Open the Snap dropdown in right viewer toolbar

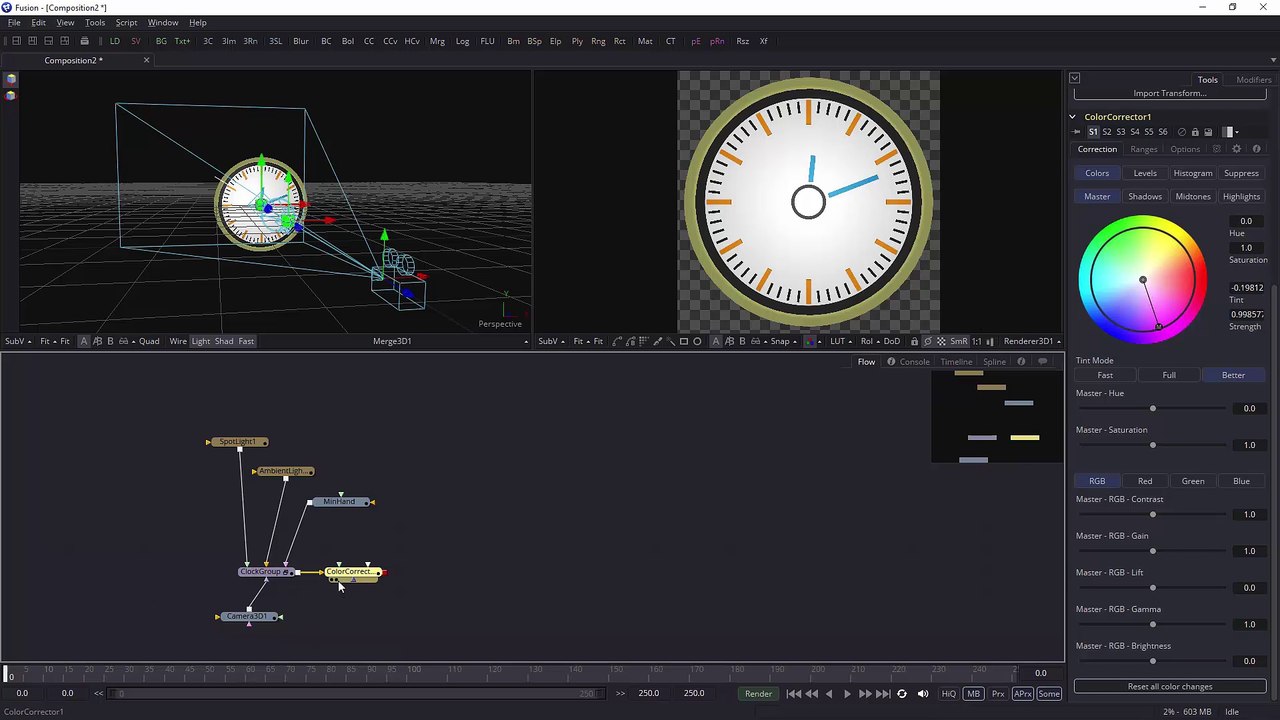coord(782,341)
